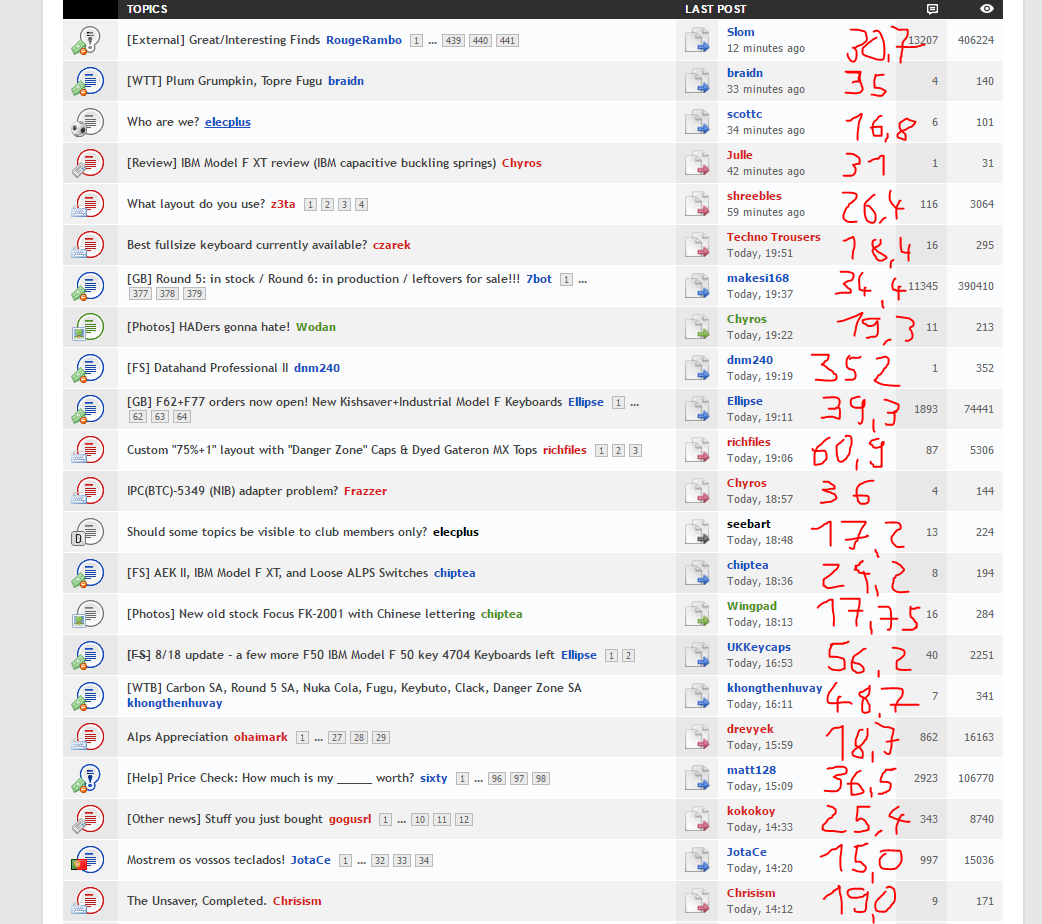Open the "Alps Appreciation" topic
The image size is (1042, 924).
pyautogui.click(x=177, y=737)
